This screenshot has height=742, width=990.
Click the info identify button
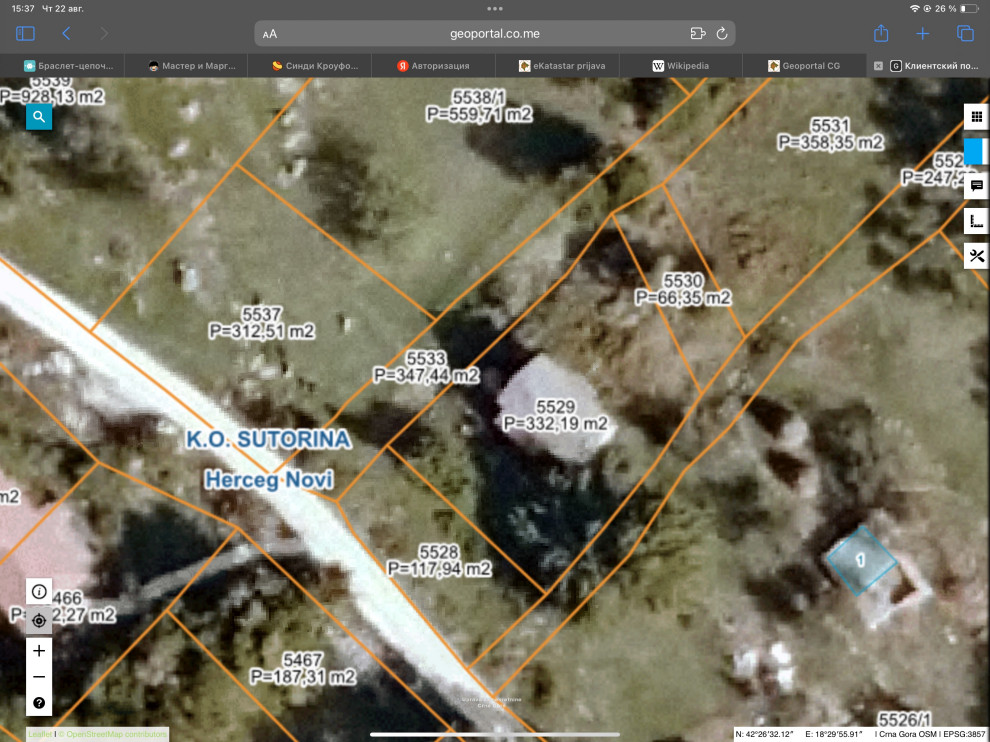pos(39,591)
